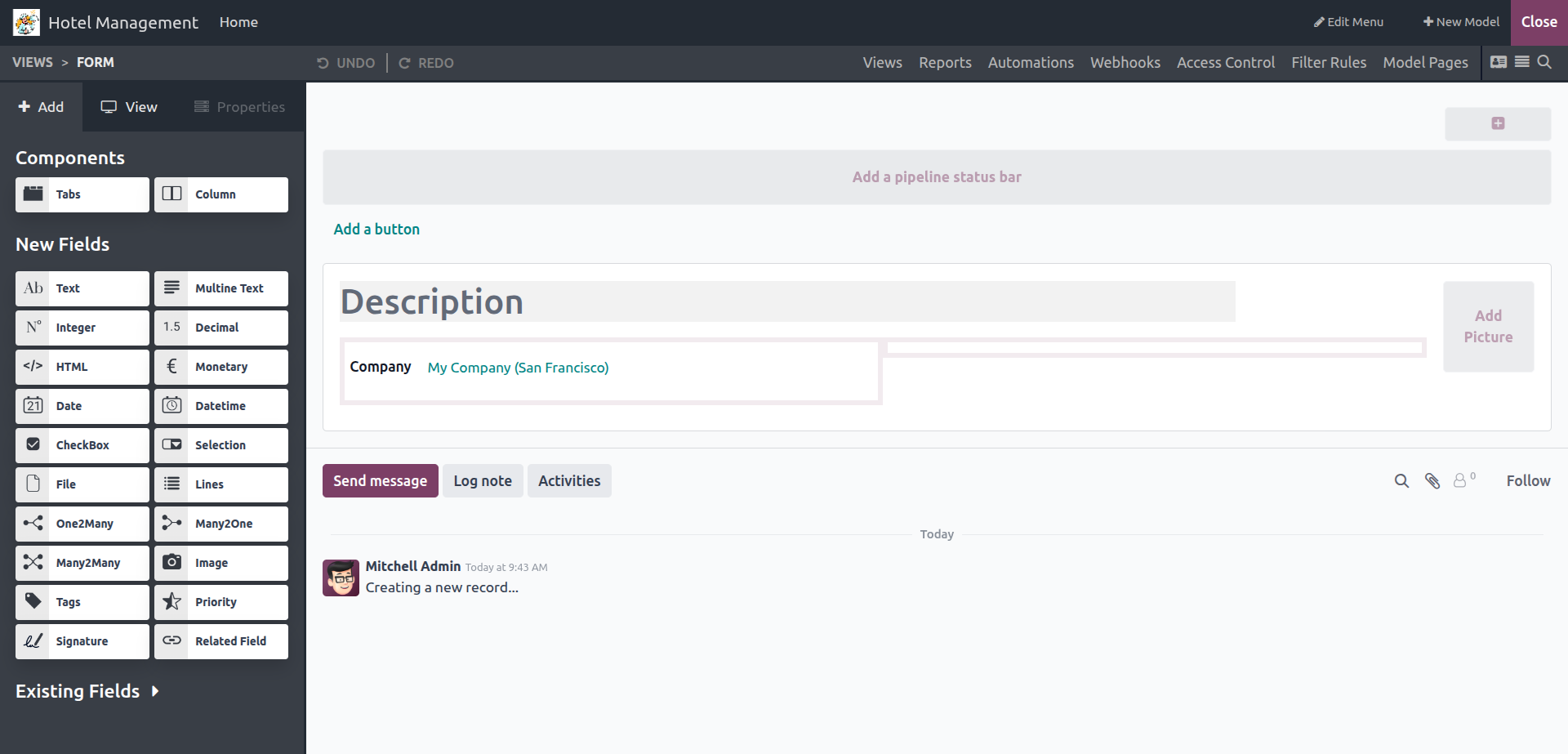Close the studio editor
Image resolution: width=1568 pixels, height=754 pixels.
(x=1539, y=23)
